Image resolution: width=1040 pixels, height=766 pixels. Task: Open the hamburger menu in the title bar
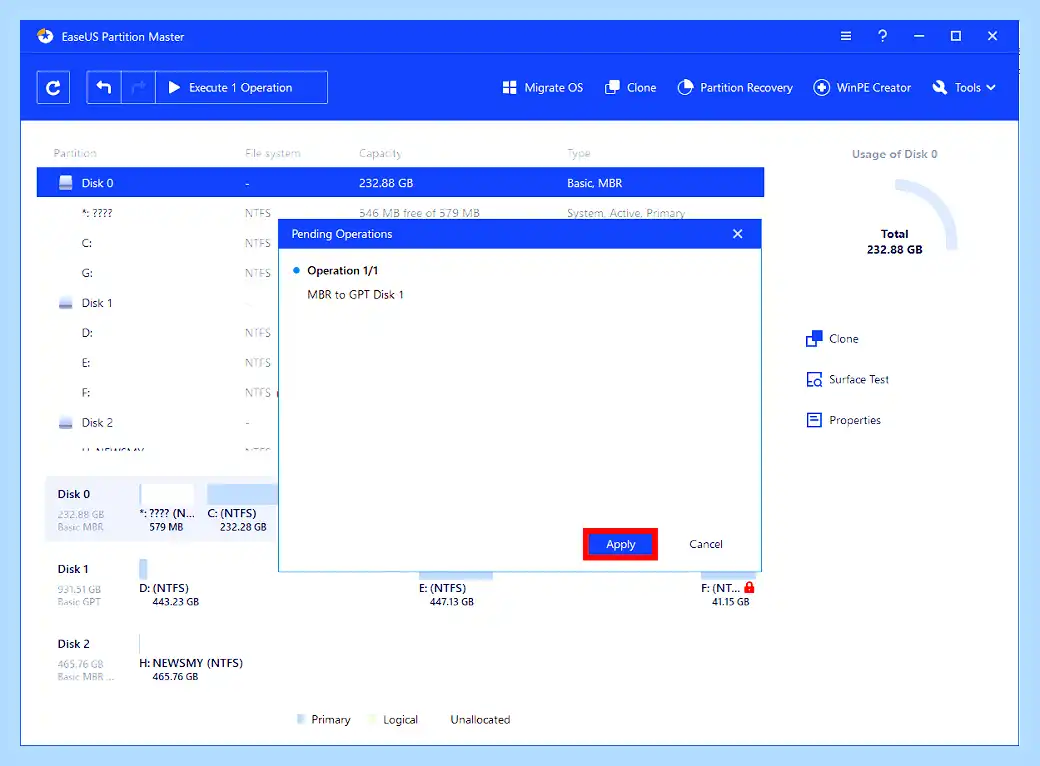[x=846, y=36]
